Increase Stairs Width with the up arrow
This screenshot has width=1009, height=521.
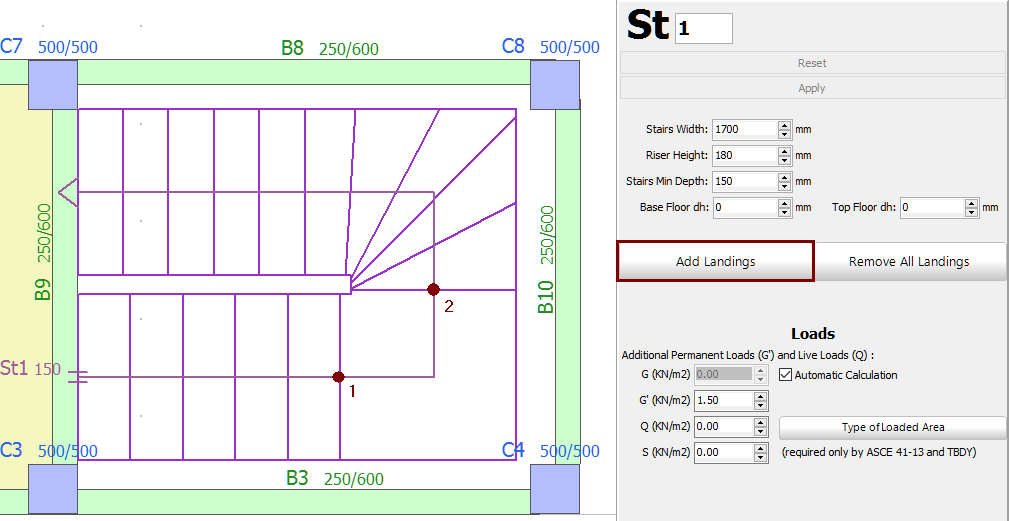point(785,125)
